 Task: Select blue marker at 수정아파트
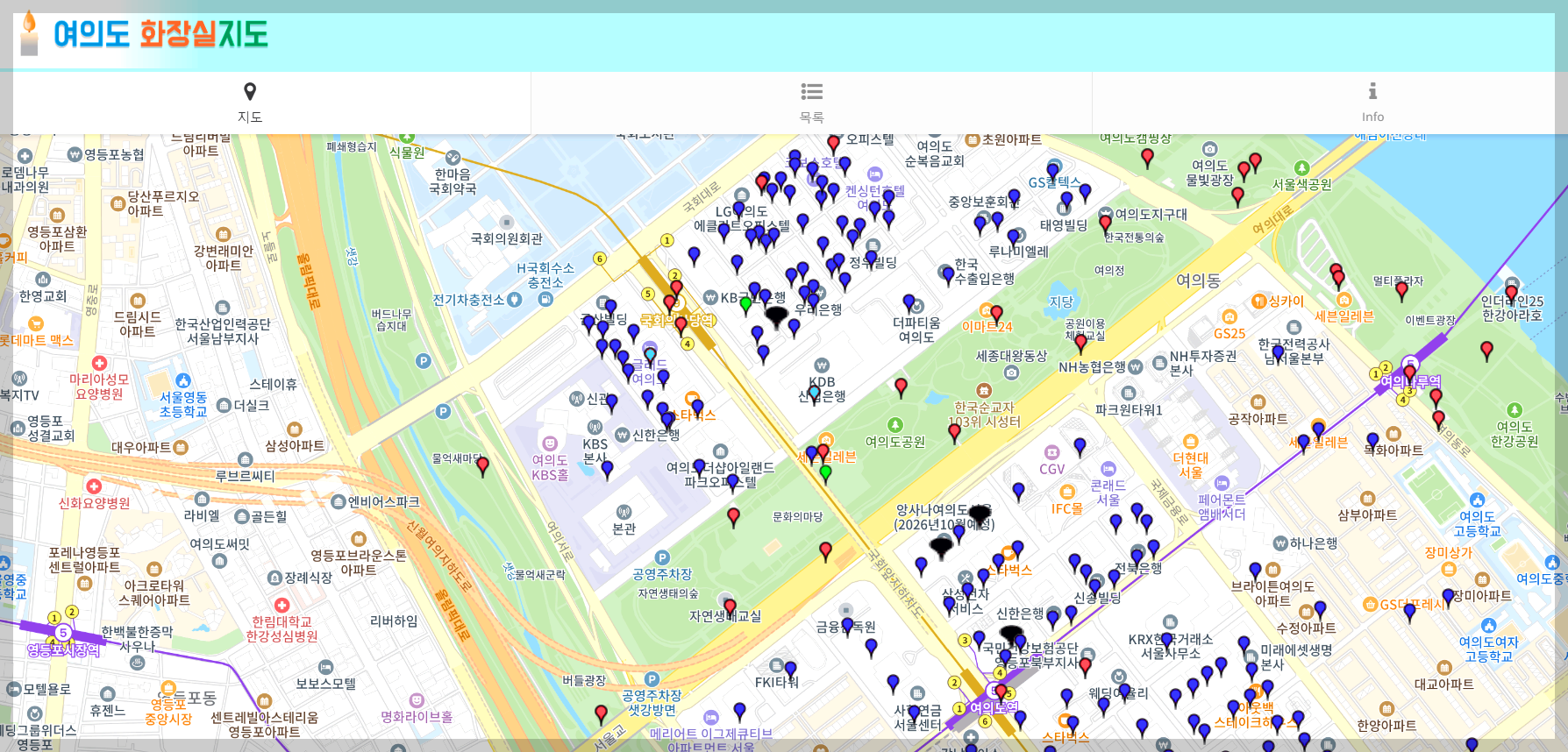pyautogui.click(x=1320, y=609)
